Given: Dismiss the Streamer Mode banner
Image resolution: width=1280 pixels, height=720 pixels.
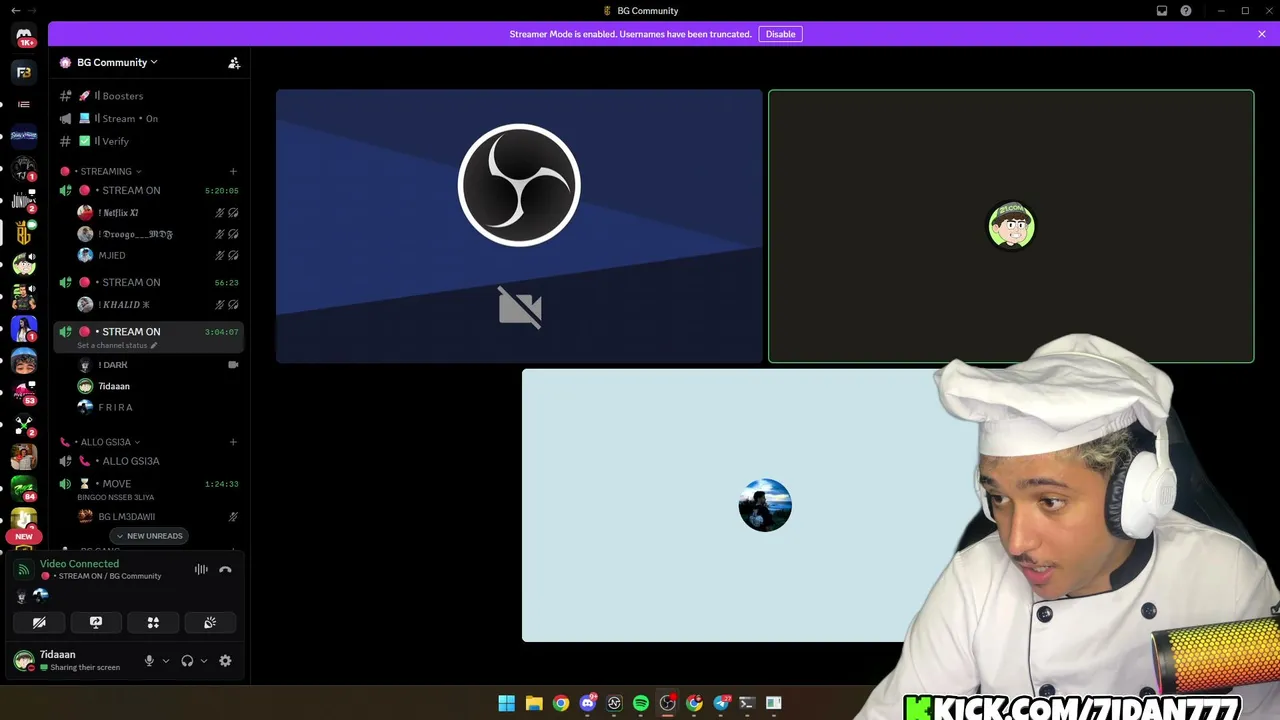Looking at the screenshot, I should (x=1262, y=34).
